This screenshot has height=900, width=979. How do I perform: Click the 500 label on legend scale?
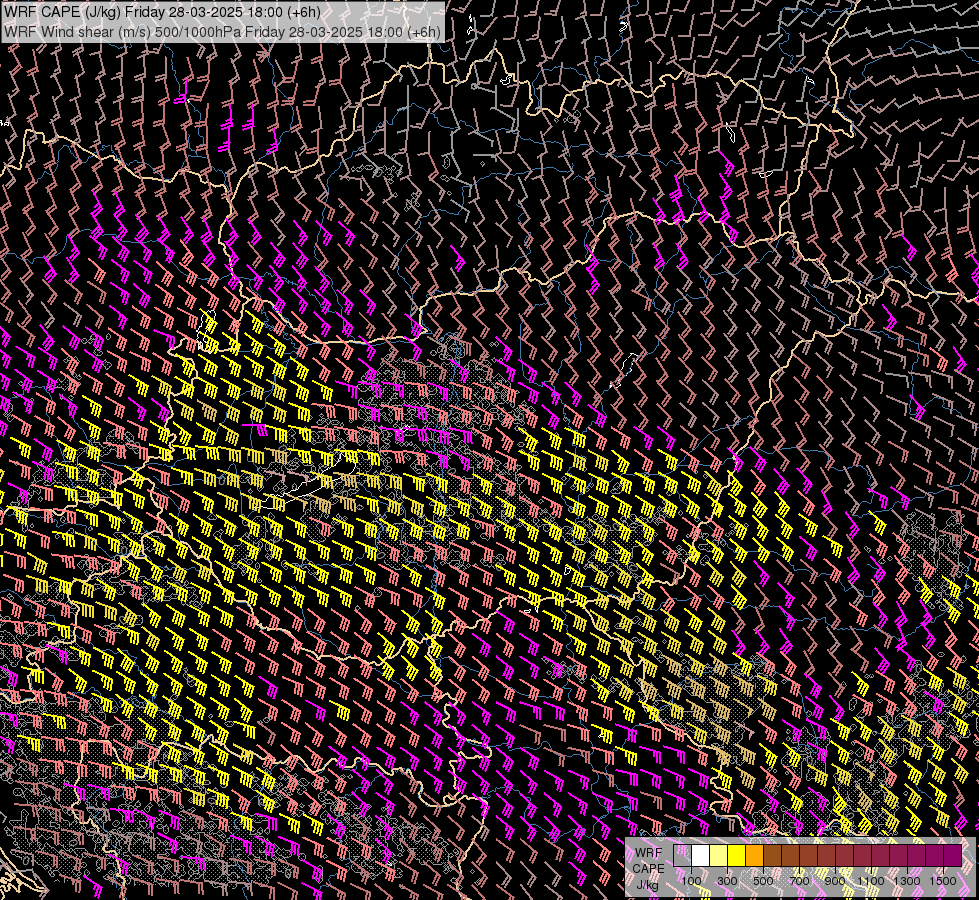click(763, 881)
